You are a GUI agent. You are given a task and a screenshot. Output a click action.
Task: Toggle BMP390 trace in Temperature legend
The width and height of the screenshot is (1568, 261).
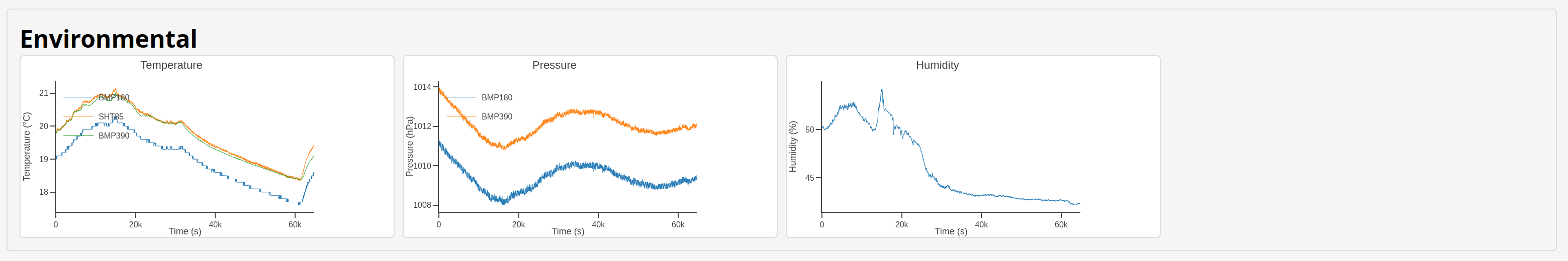pyautogui.click(x=114, y=136)
